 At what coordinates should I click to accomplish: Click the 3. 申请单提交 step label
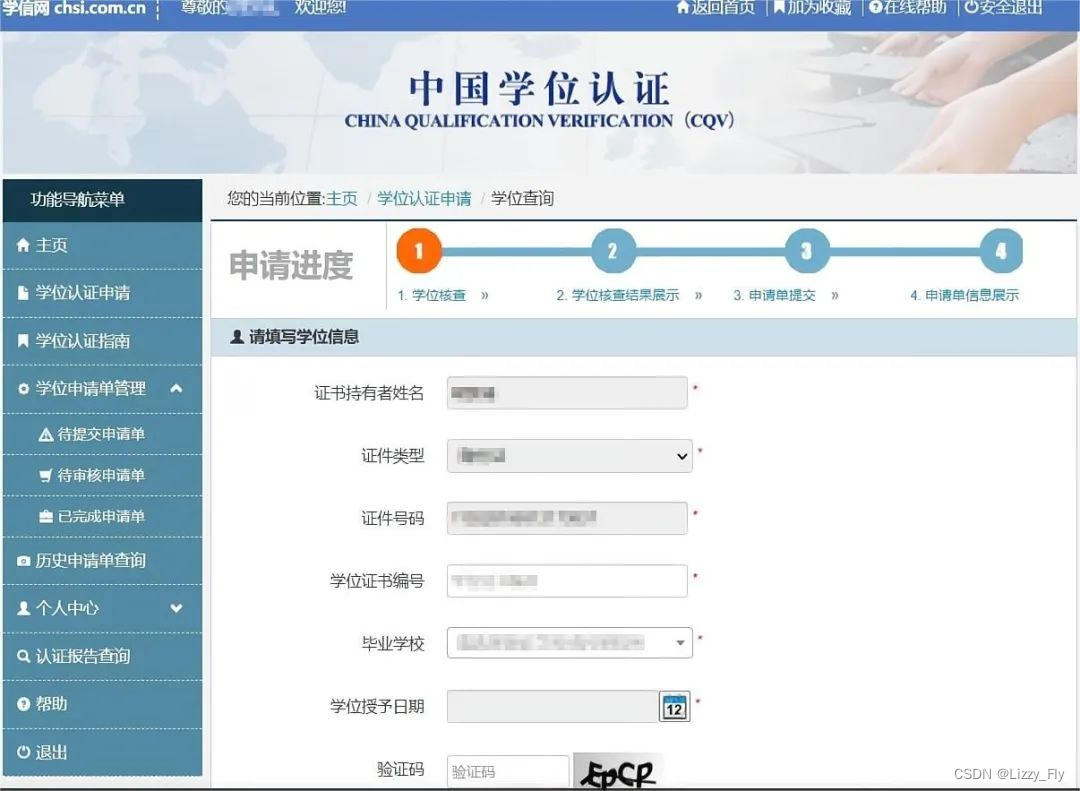774,296
